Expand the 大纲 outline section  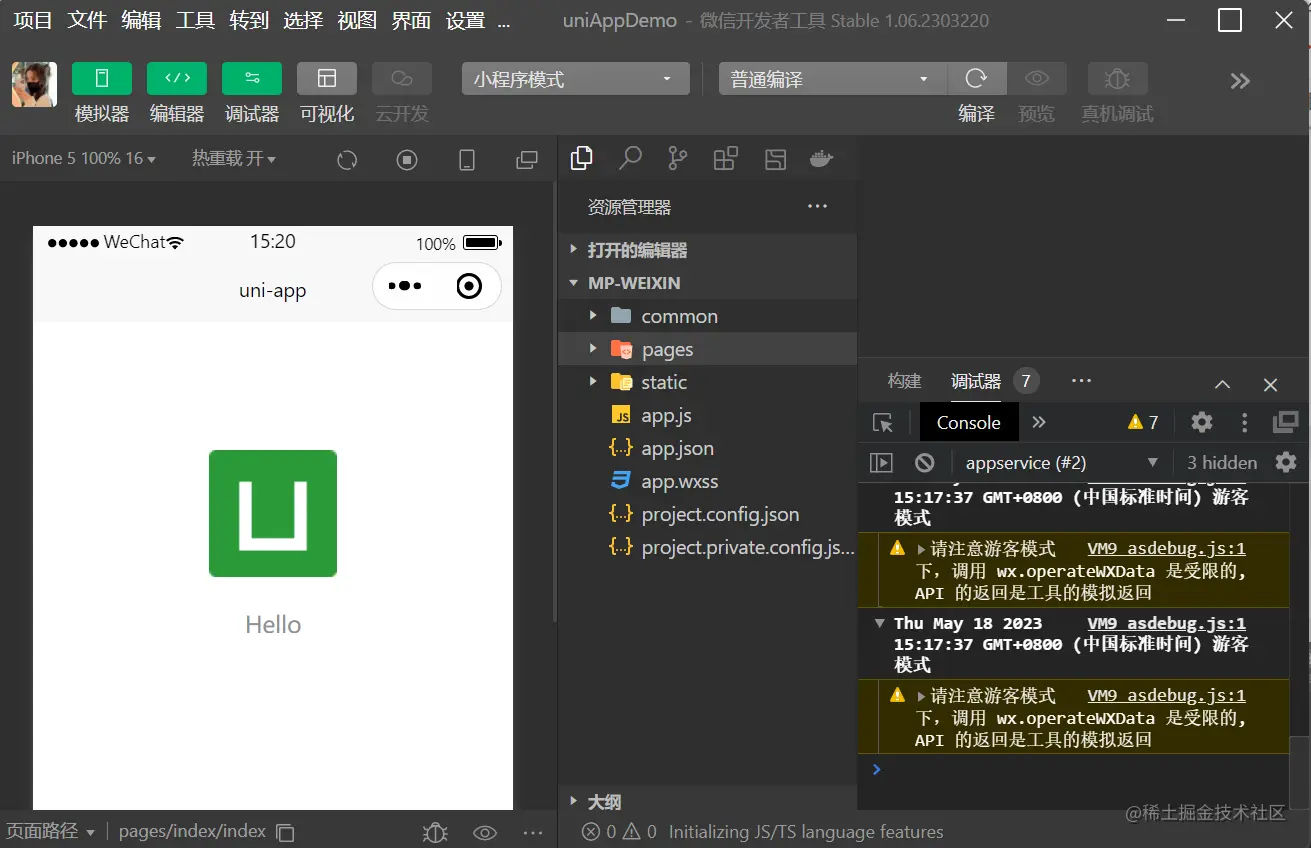[707, 802]
